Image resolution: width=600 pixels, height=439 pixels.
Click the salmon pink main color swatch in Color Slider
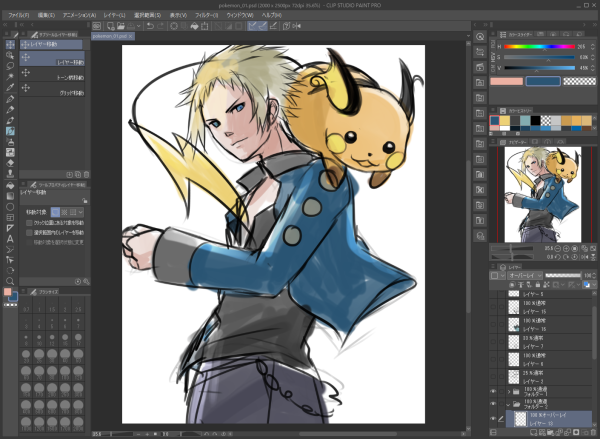point(507,81)
